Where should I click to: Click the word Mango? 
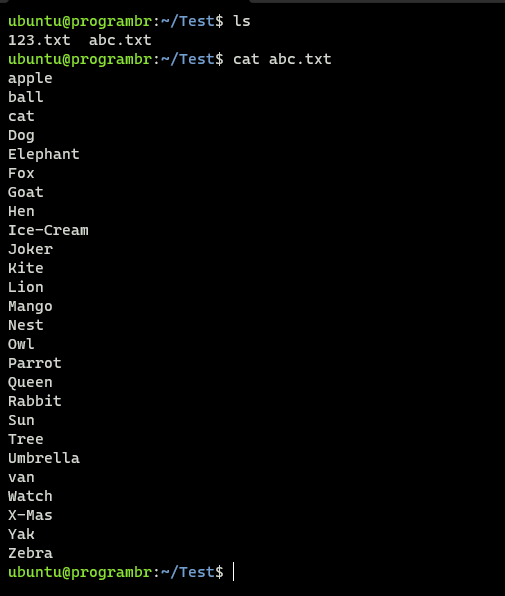30,307
